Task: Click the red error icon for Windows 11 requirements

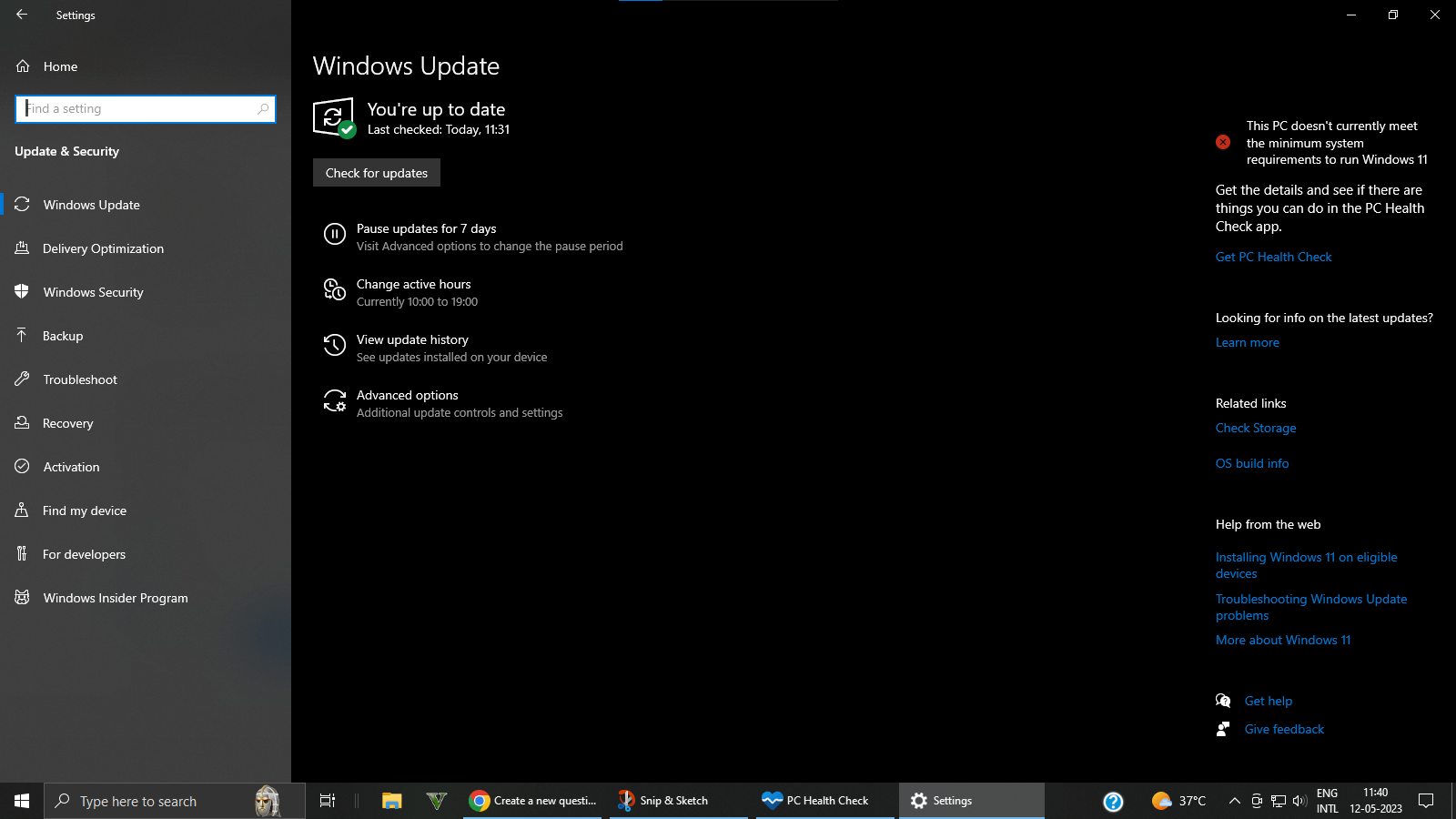Action: pyautogui.click(x=1223, y=142)
